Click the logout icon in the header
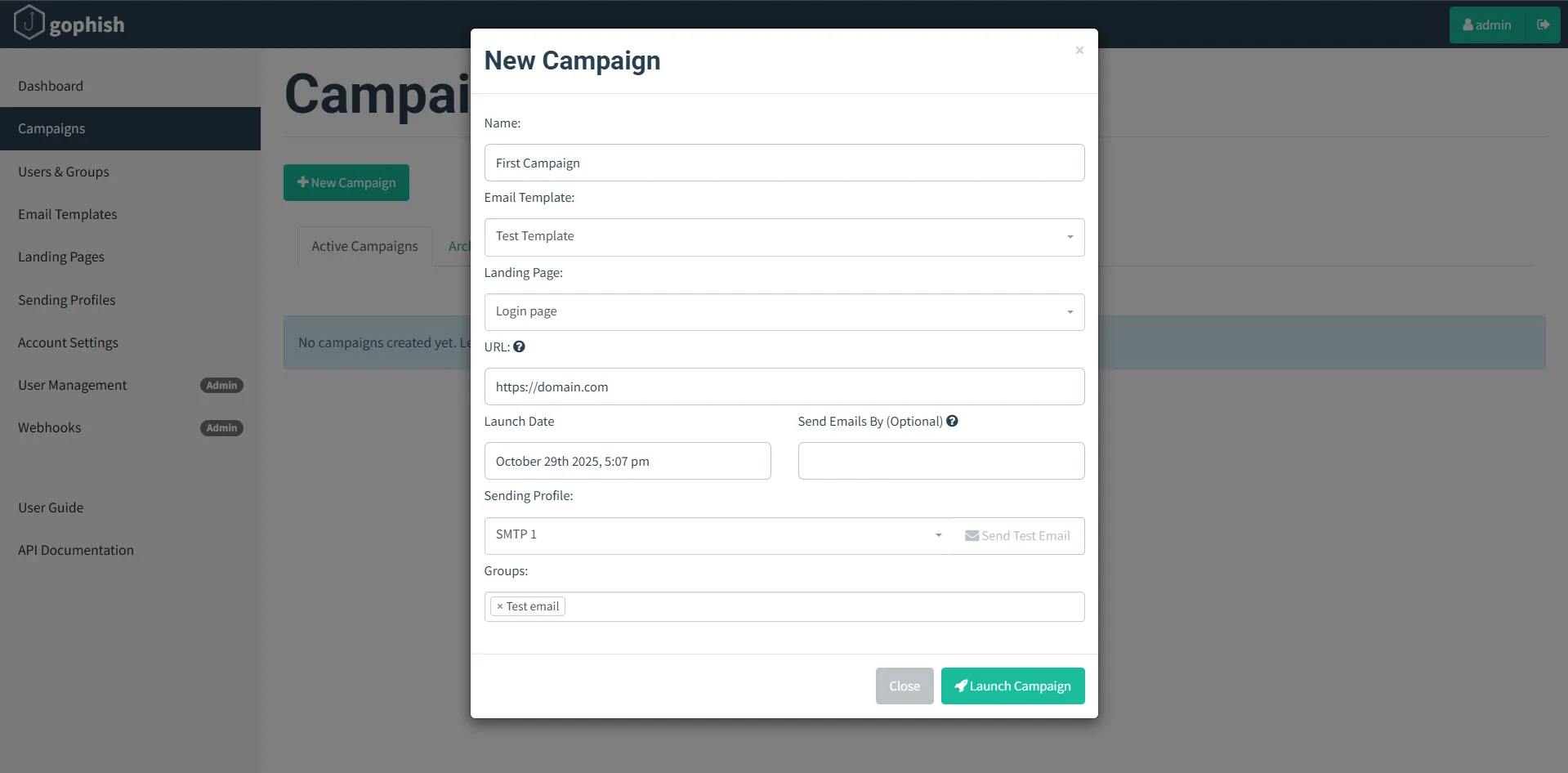1568x773 pixels. click(1543, 25)
